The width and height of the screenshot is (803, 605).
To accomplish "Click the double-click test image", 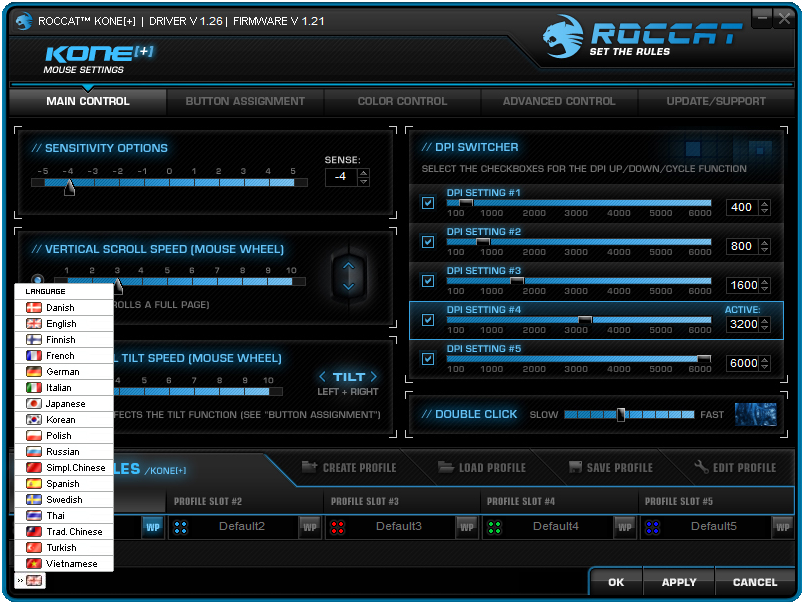I will point(755,414).
